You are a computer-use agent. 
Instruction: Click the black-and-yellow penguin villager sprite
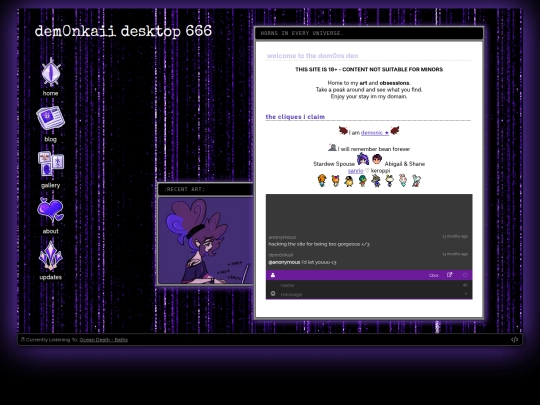point(349,181)
